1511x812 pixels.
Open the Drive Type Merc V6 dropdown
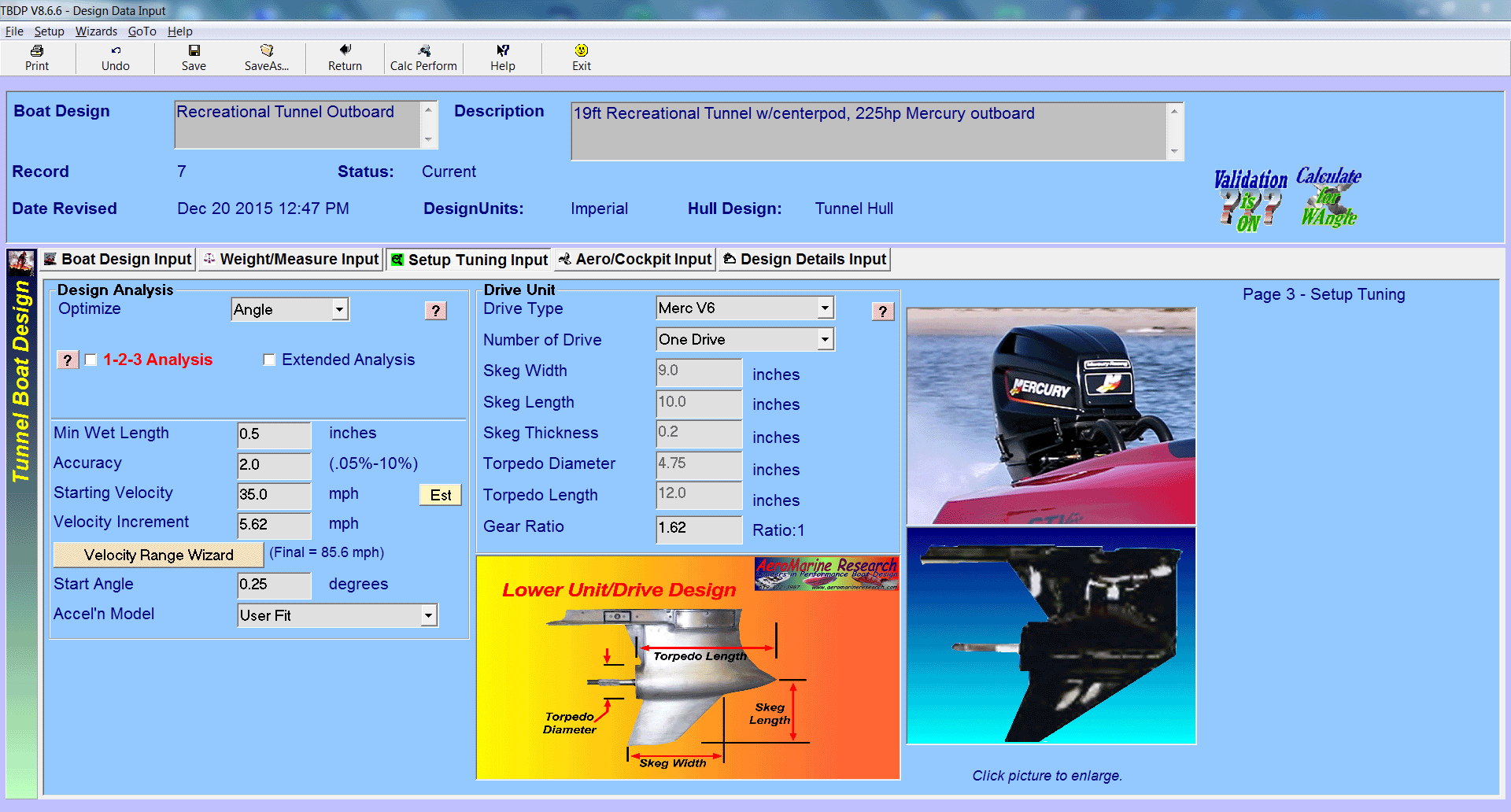click(x=825, y=308)
